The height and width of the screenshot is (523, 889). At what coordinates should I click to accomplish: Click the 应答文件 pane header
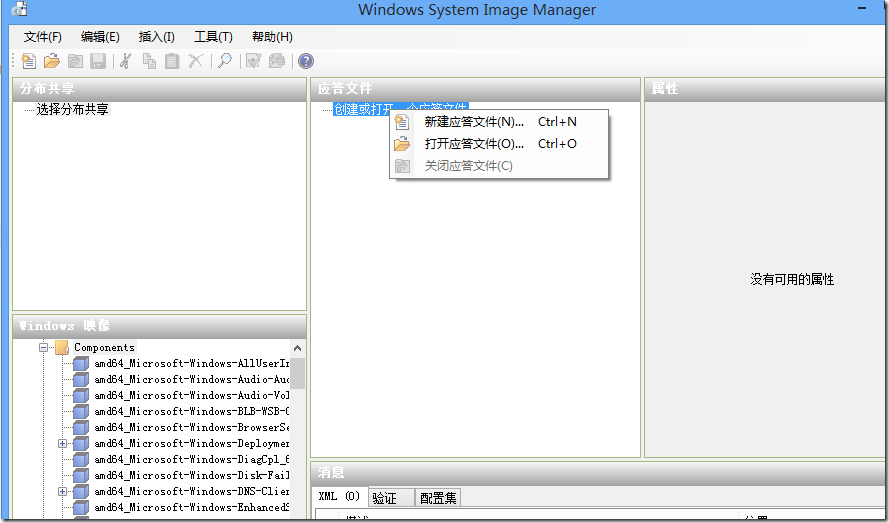click(475, 89)
